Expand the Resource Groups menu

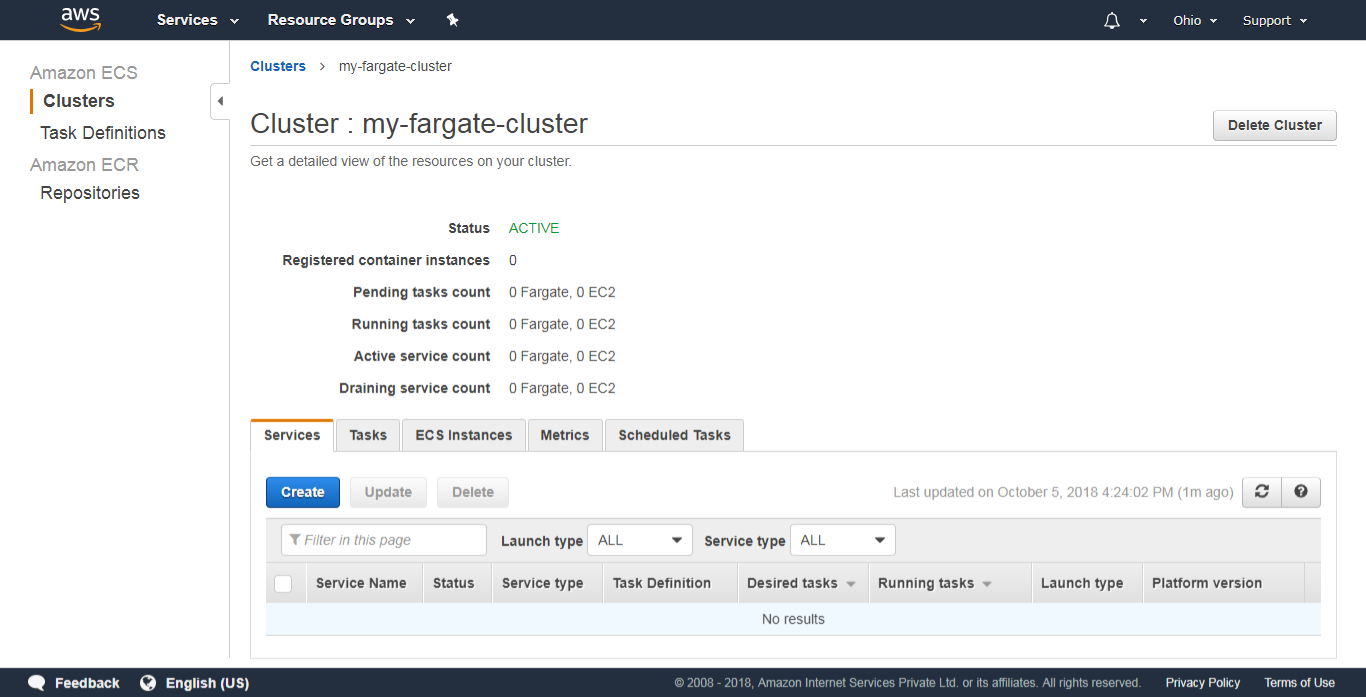[x=342, y=20]
